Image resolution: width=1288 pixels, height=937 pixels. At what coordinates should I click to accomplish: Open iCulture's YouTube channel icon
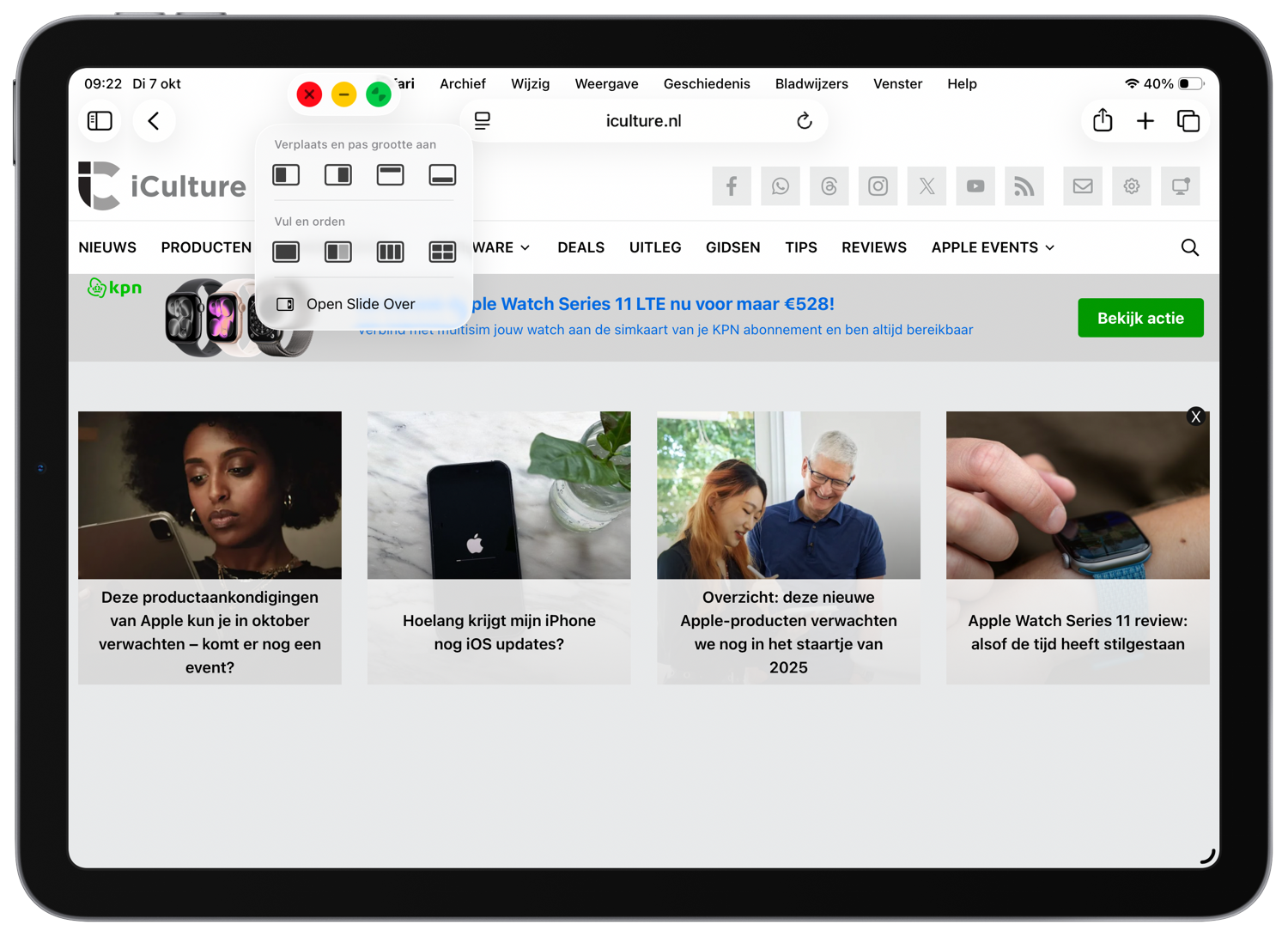975,186
